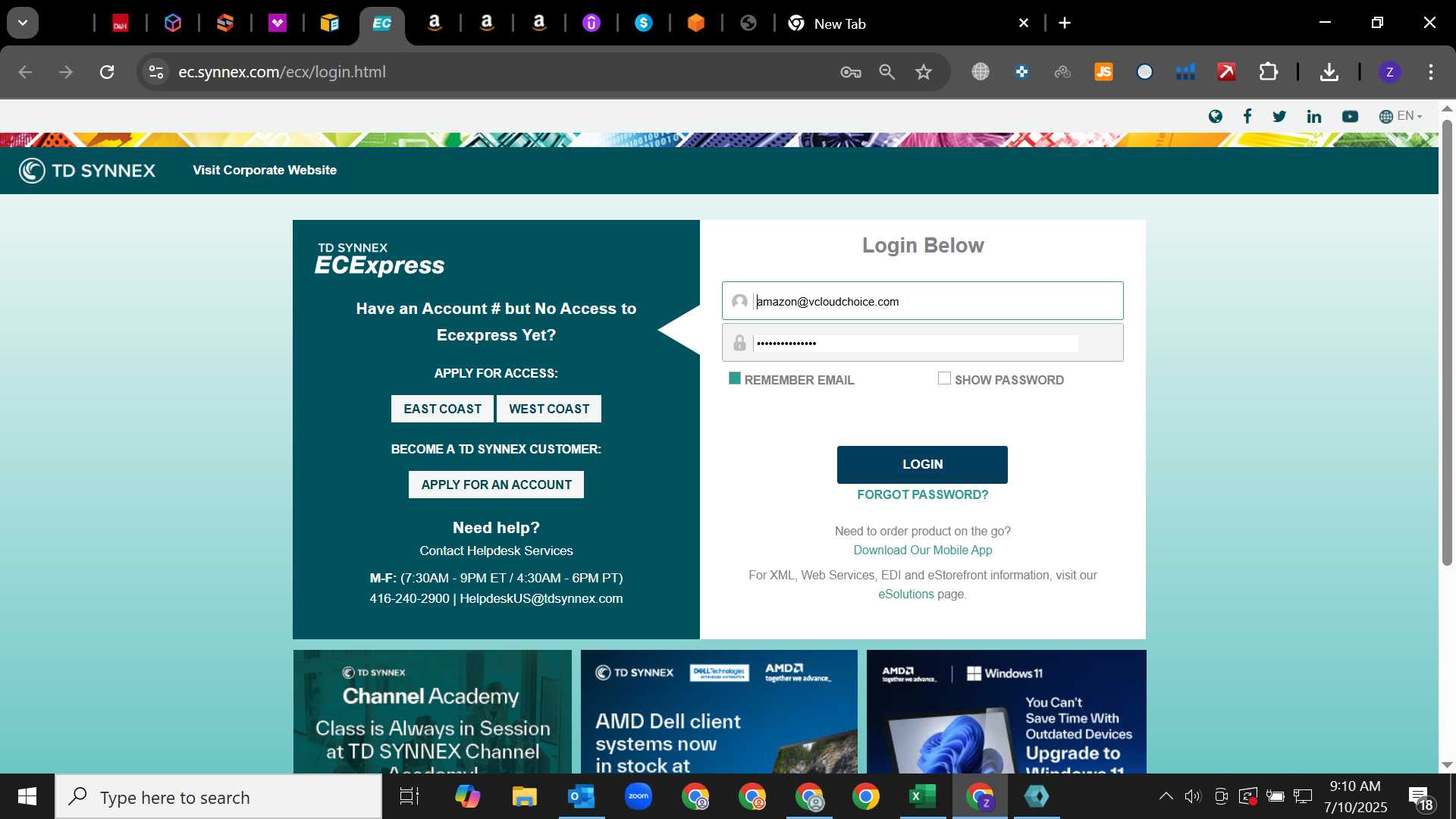
Task: Open Download Our Mobile App link
Action: pos(922,550)
